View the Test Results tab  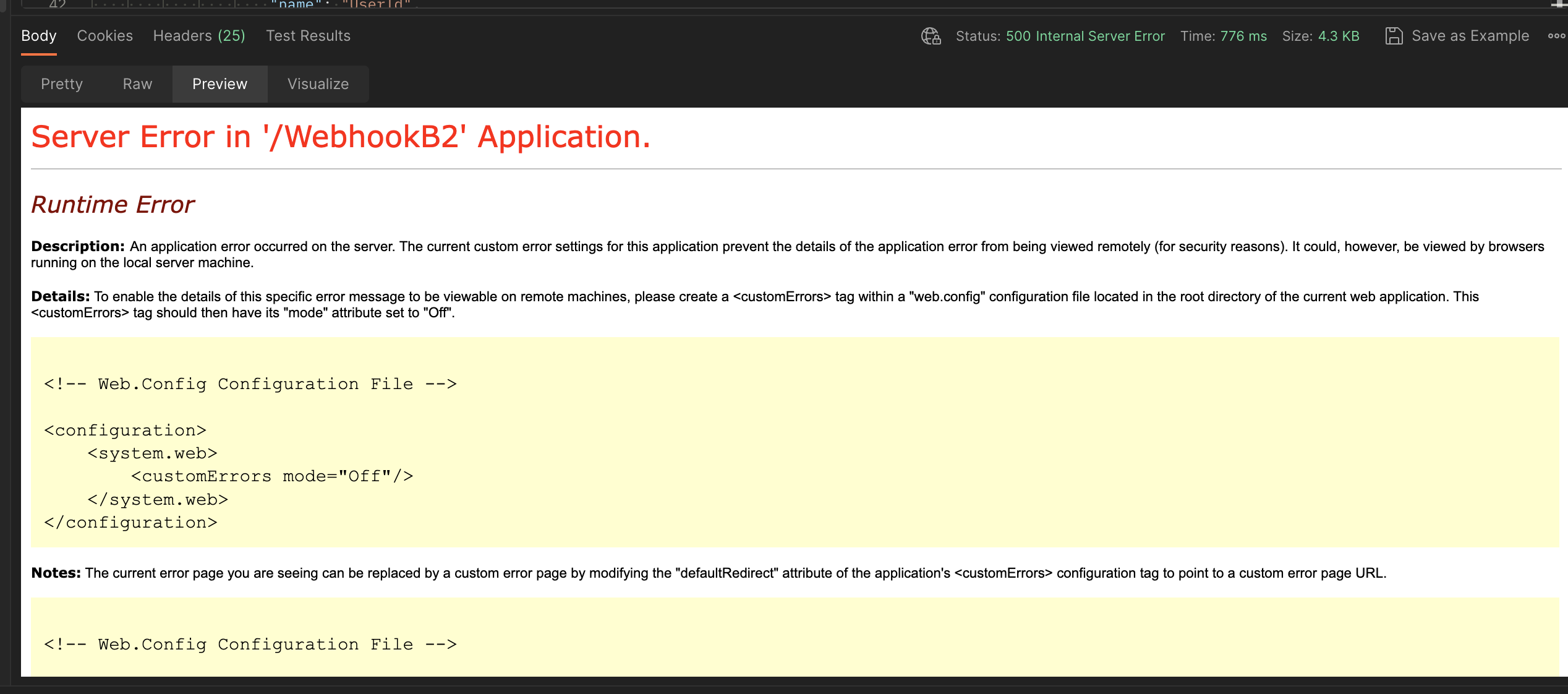(x=309, y=35)
